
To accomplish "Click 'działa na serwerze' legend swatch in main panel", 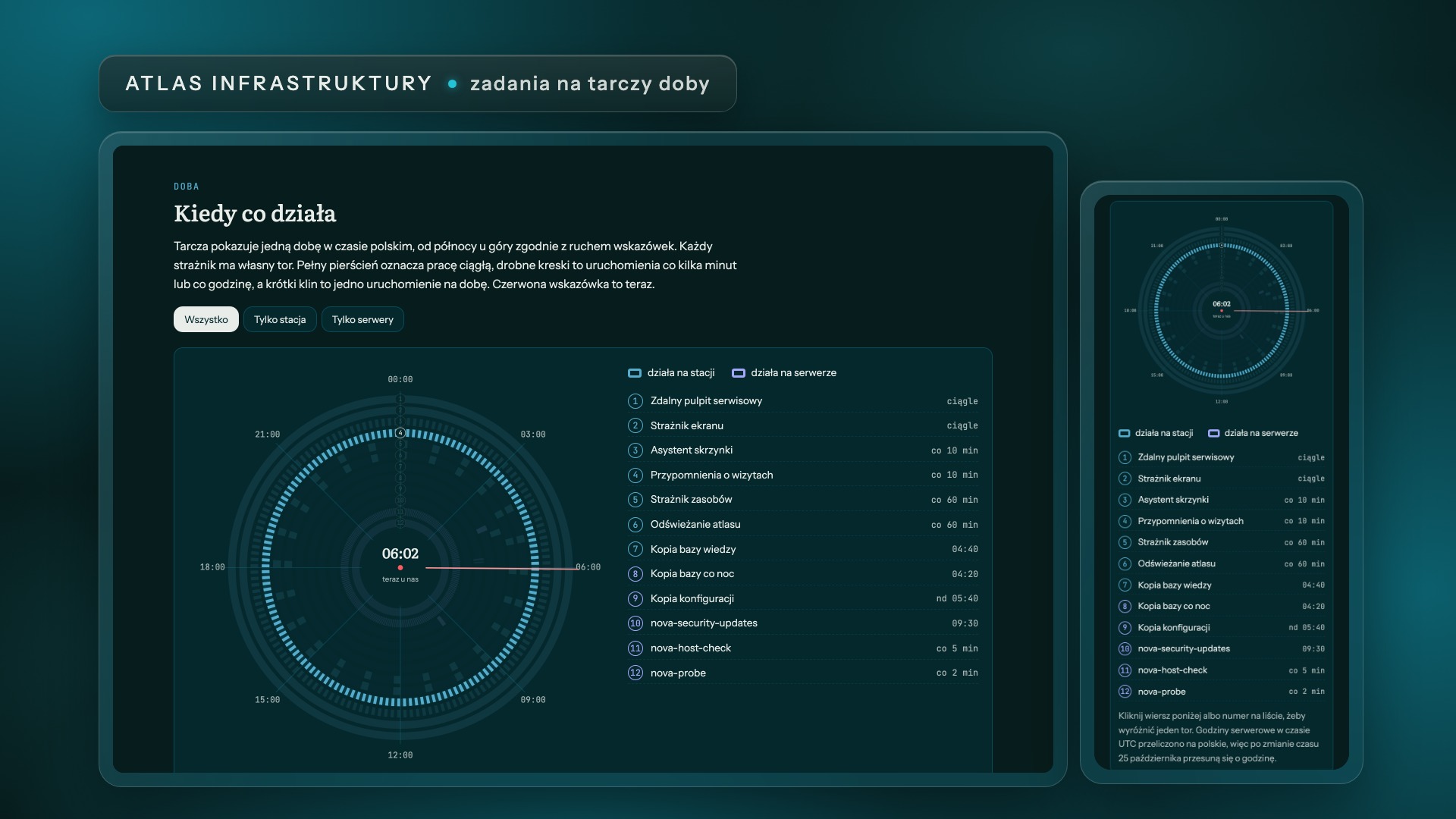I will (x=738, y=373).
